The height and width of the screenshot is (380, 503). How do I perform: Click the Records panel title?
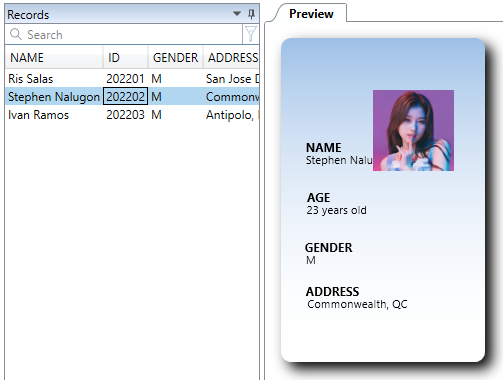click(x=28, y=15)
